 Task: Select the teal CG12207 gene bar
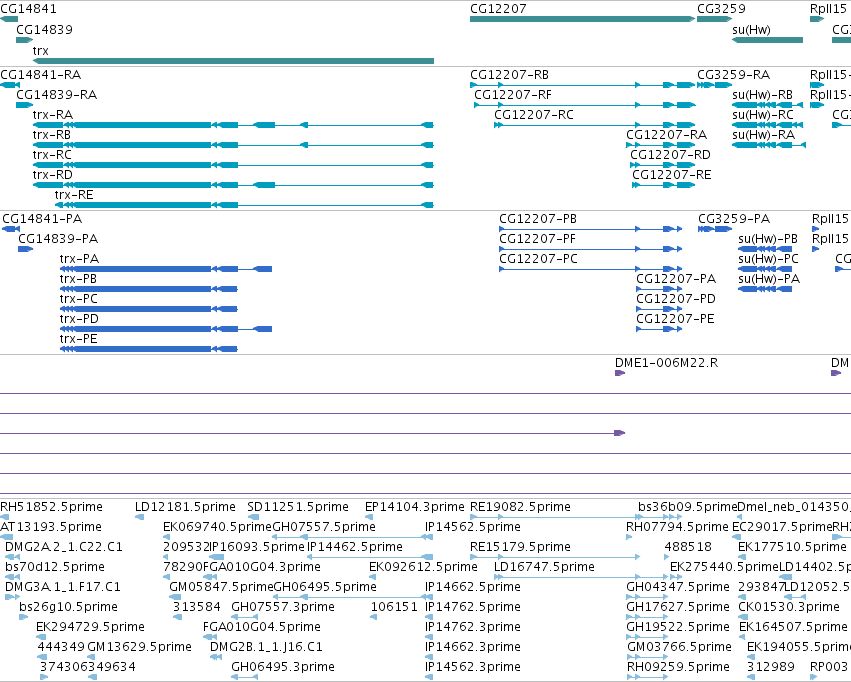click(582, 19)
